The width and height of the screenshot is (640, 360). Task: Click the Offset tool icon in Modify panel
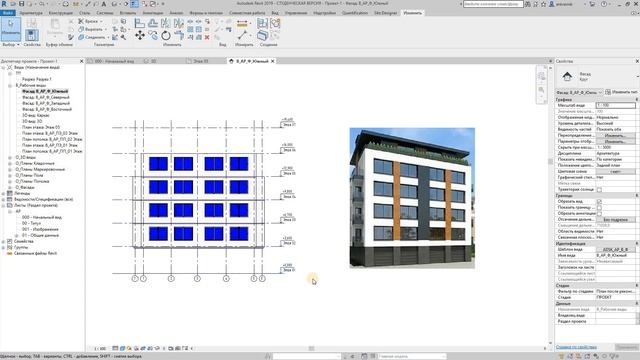(x=153, y=23)
